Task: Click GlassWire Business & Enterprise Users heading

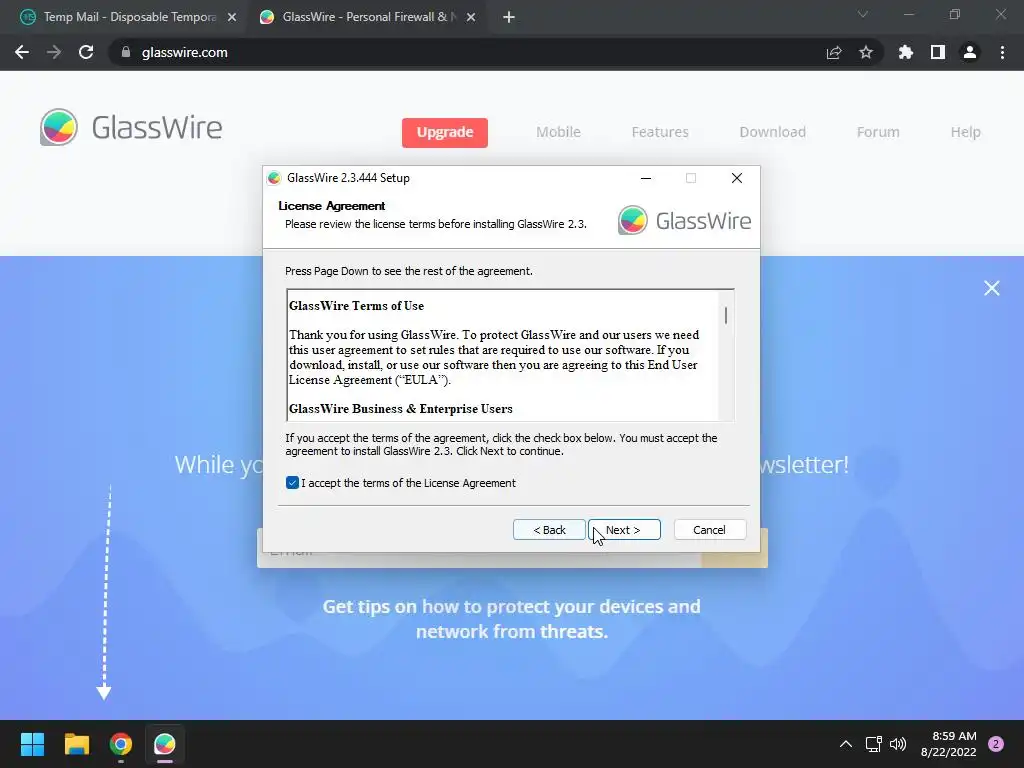Action: tap(401, 409)
